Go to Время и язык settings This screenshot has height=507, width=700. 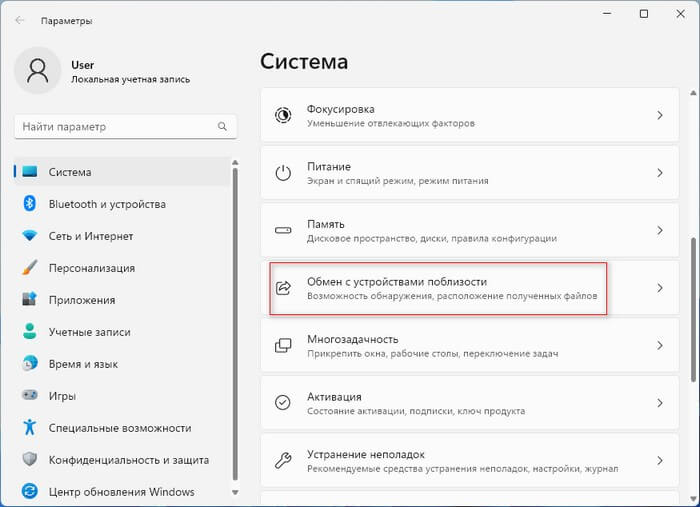tap(122, 364)
